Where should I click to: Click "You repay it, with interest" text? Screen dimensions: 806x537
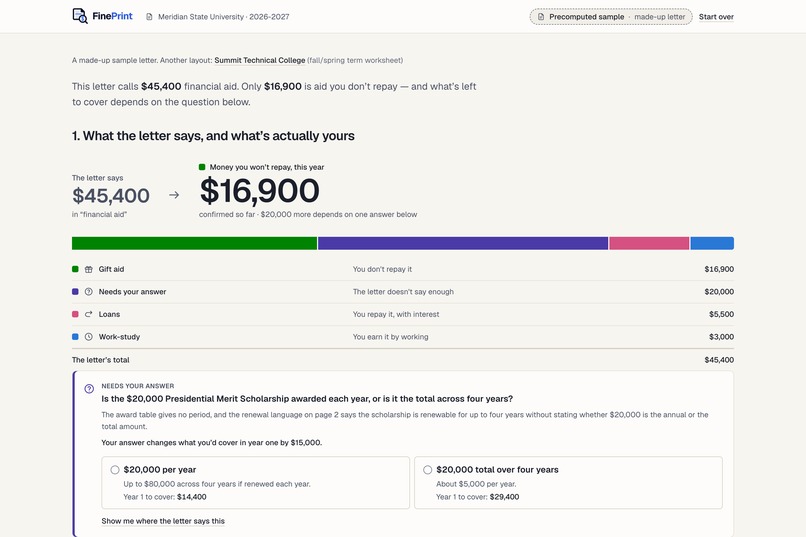(x=396, y=314)
